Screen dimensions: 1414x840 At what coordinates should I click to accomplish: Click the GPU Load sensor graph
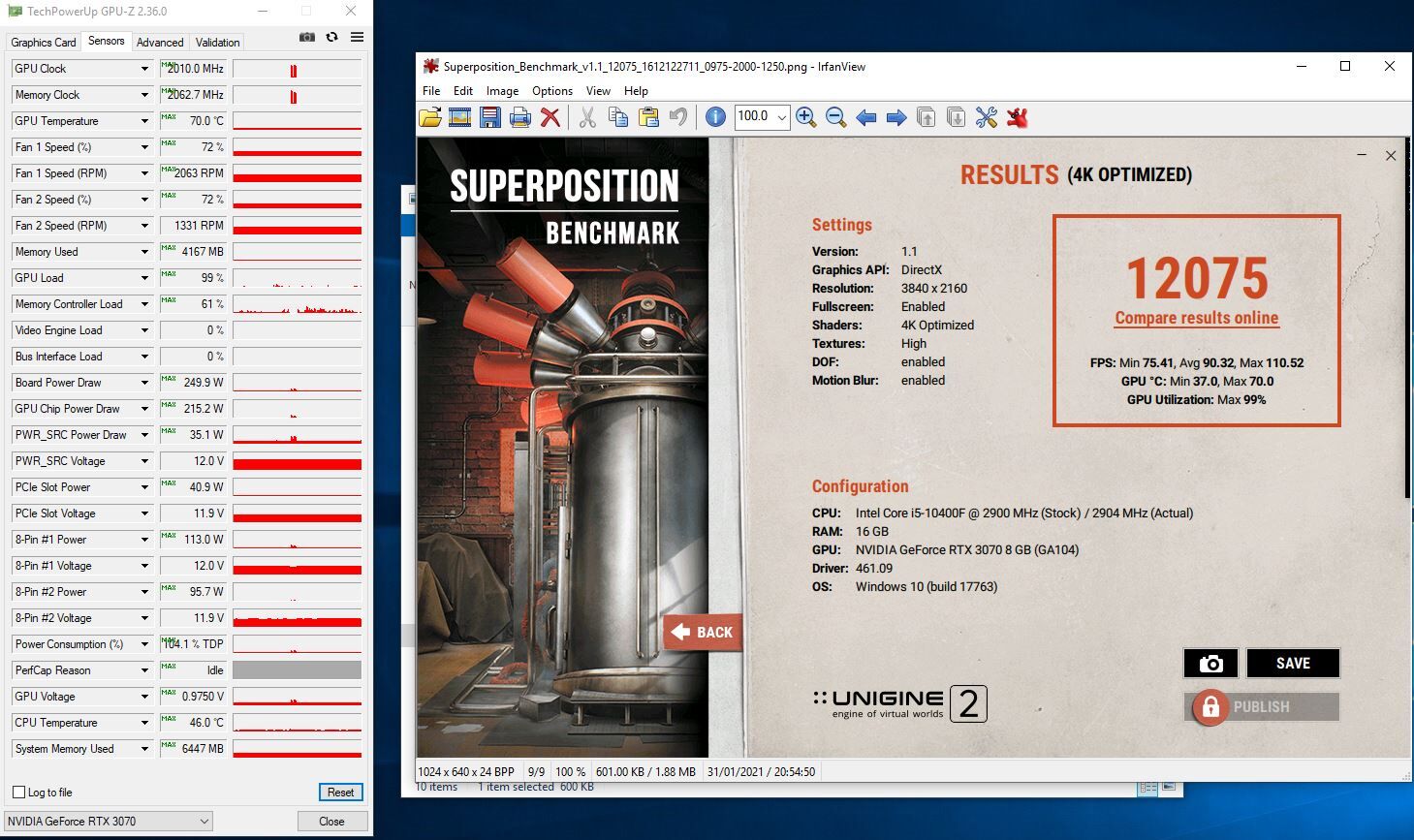(x=298, y=278)
